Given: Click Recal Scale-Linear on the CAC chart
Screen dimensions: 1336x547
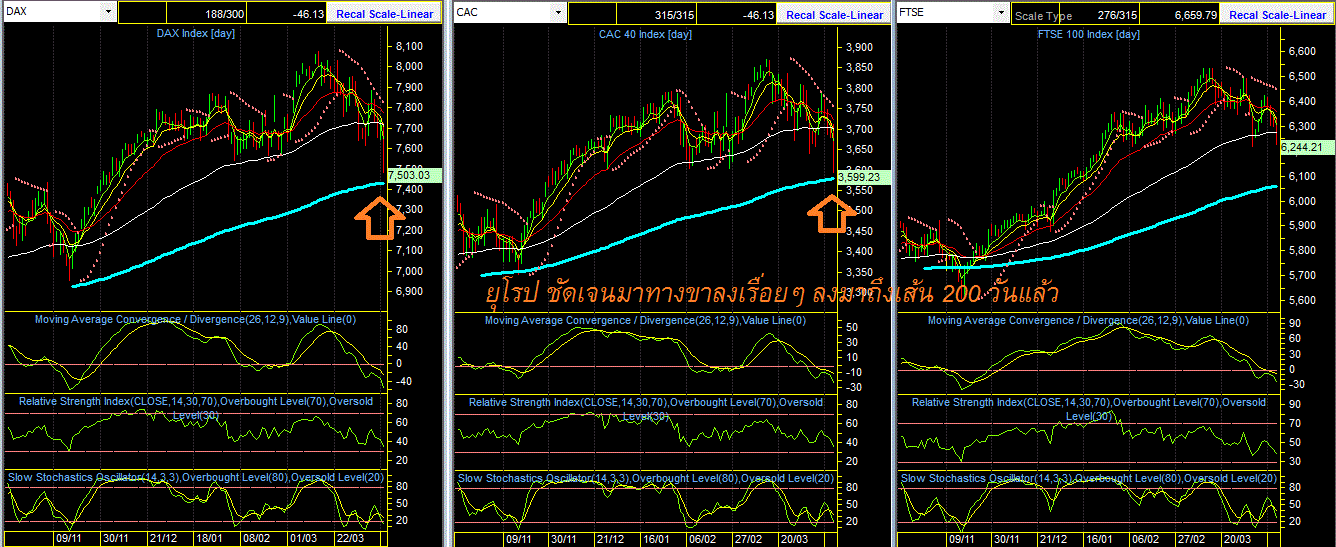Looking at the screenshot, I should [x=834, y=15].
